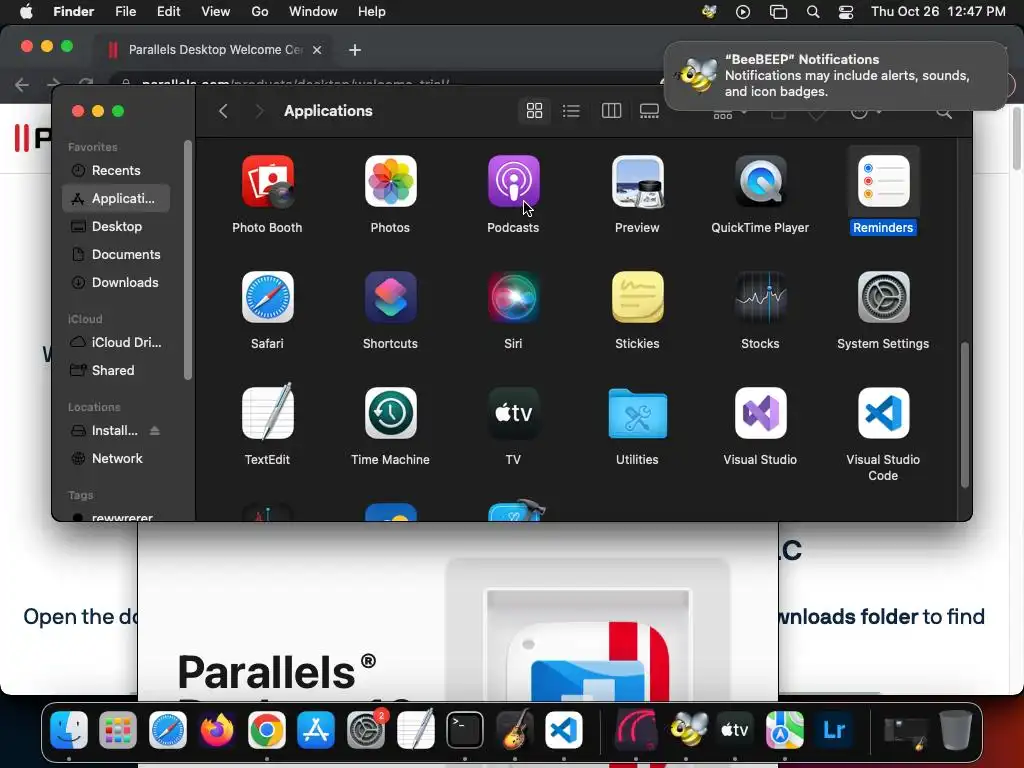Select the Preview app icon
1024x768 pixels.
click(x=637, y=181)
